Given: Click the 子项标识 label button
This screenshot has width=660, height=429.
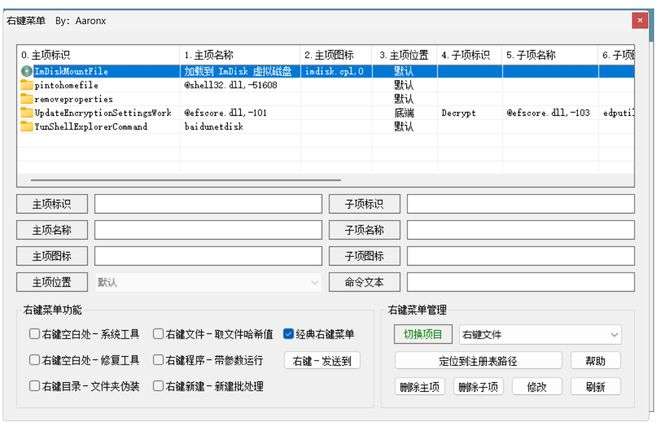Looking at the screenshot, I should (x=365, y=204).
